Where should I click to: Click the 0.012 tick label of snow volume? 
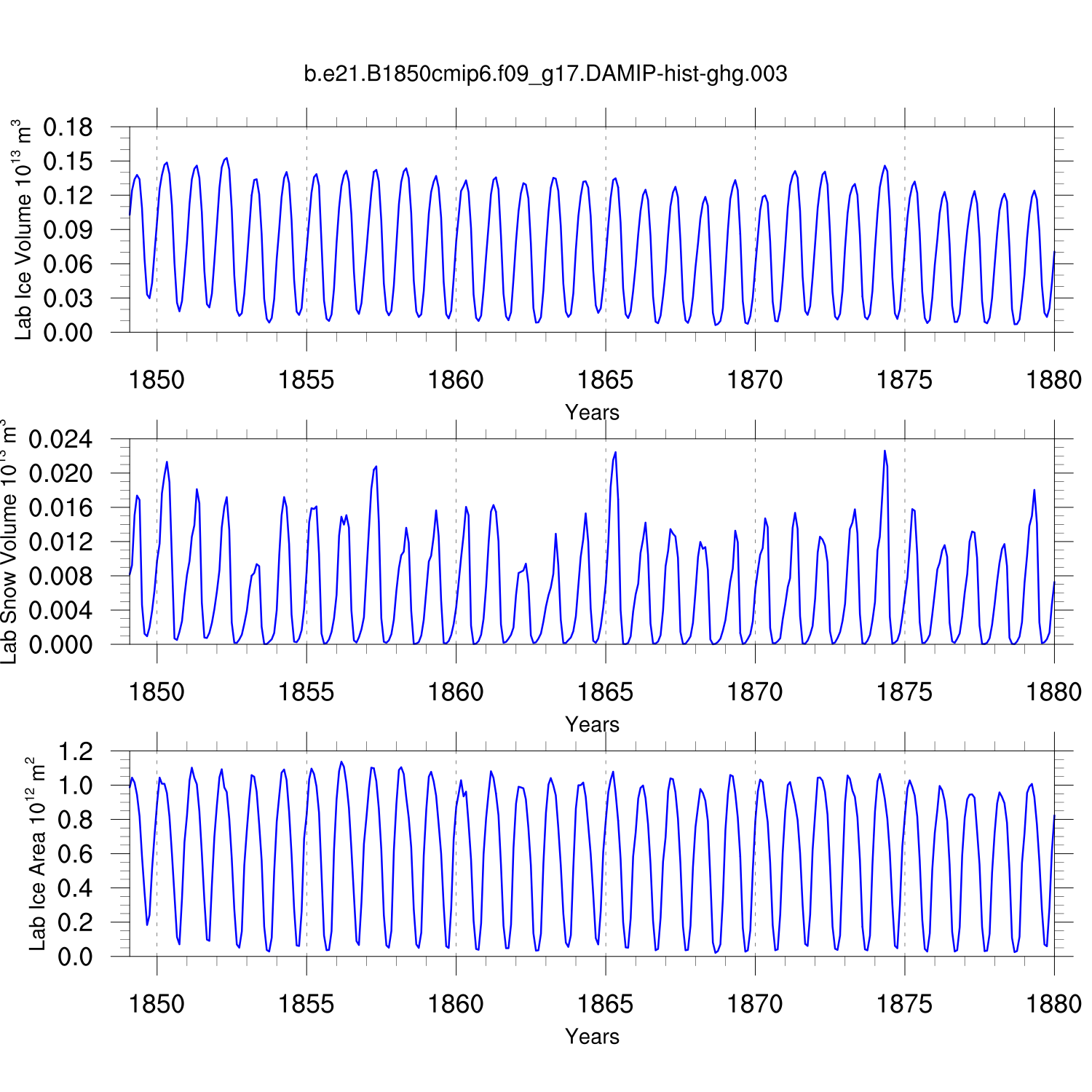[61, 542]
